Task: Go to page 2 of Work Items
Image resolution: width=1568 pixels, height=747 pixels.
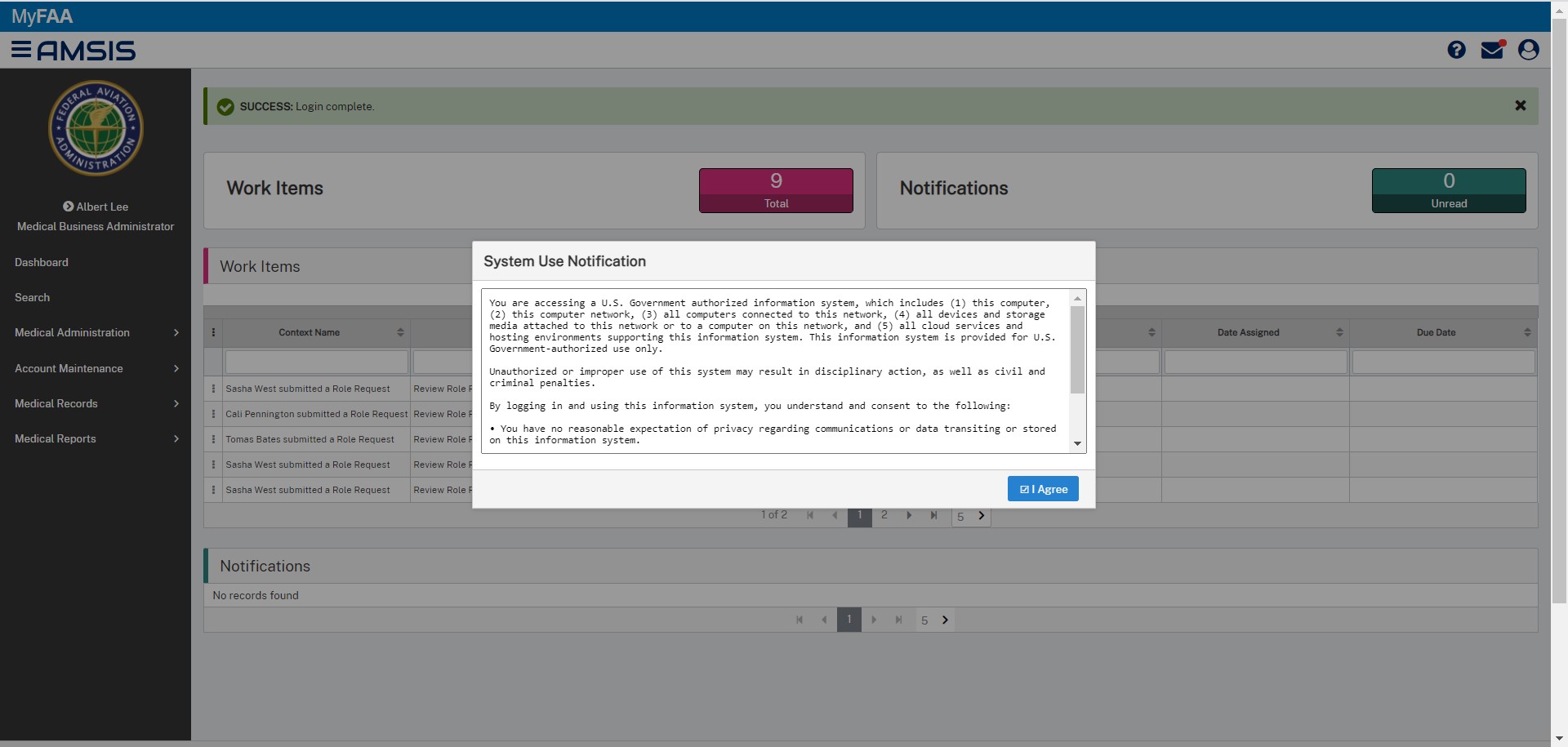Action: pyautogui.click(x=884, y=515)
